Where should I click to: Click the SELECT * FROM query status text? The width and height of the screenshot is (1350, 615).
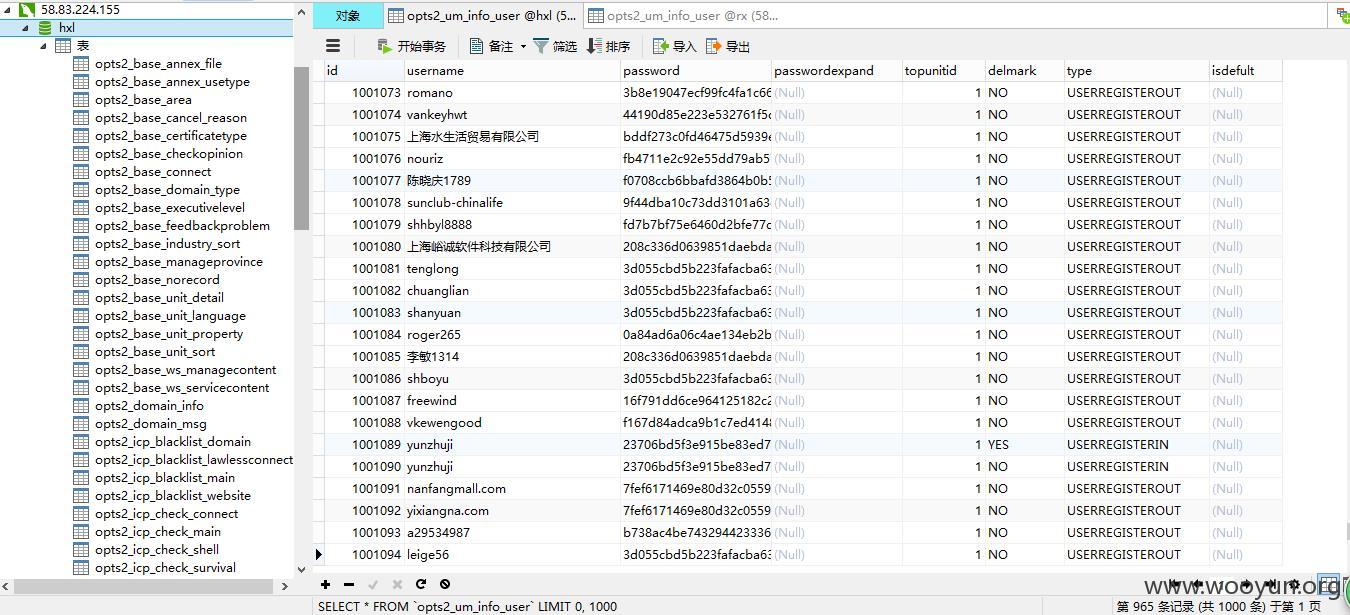[467, 606]
